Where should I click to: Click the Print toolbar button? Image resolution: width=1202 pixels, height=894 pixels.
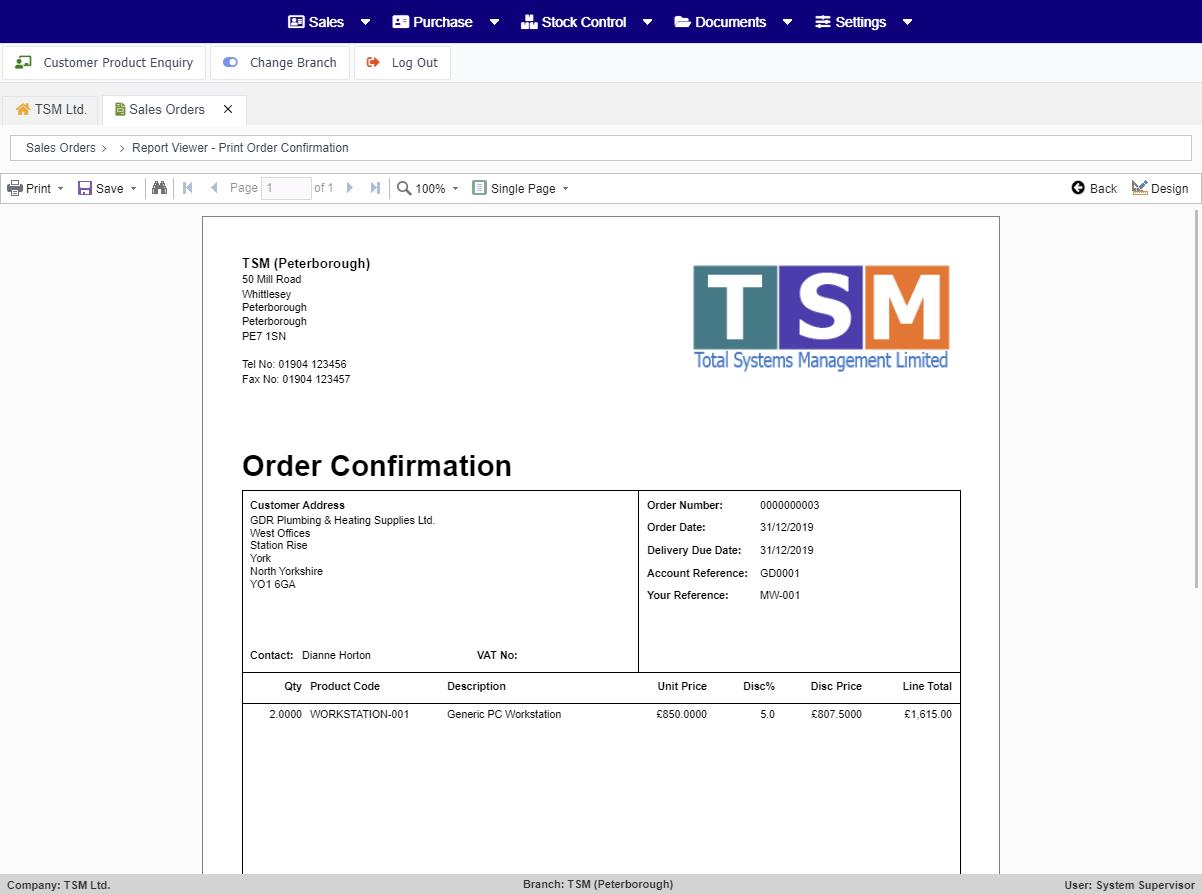coord(29,188)
